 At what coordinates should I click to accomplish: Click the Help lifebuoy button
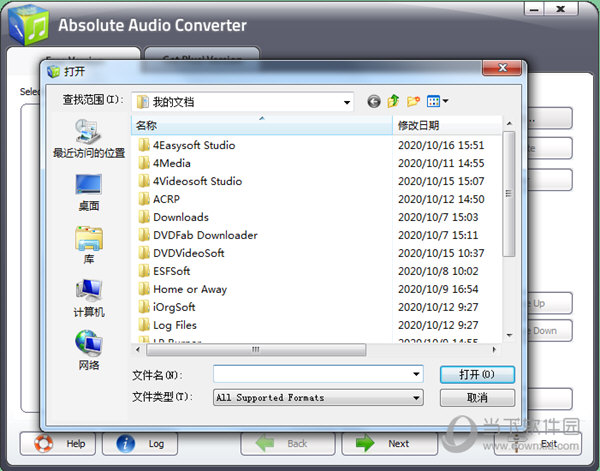click(x=57, y=443)
